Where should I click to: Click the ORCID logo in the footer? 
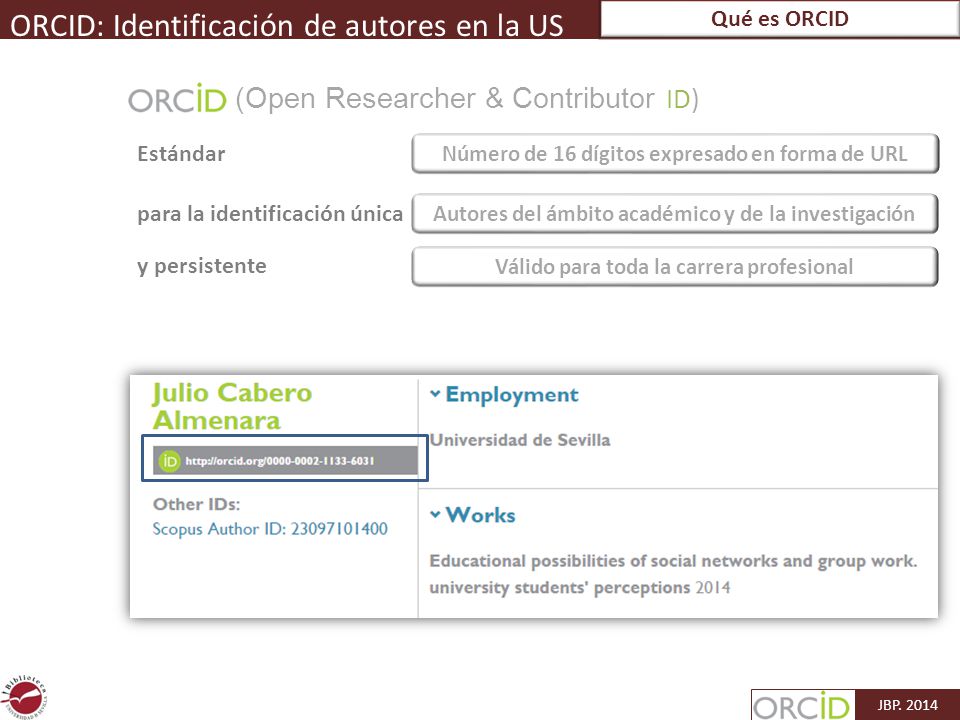click(803, 706)
